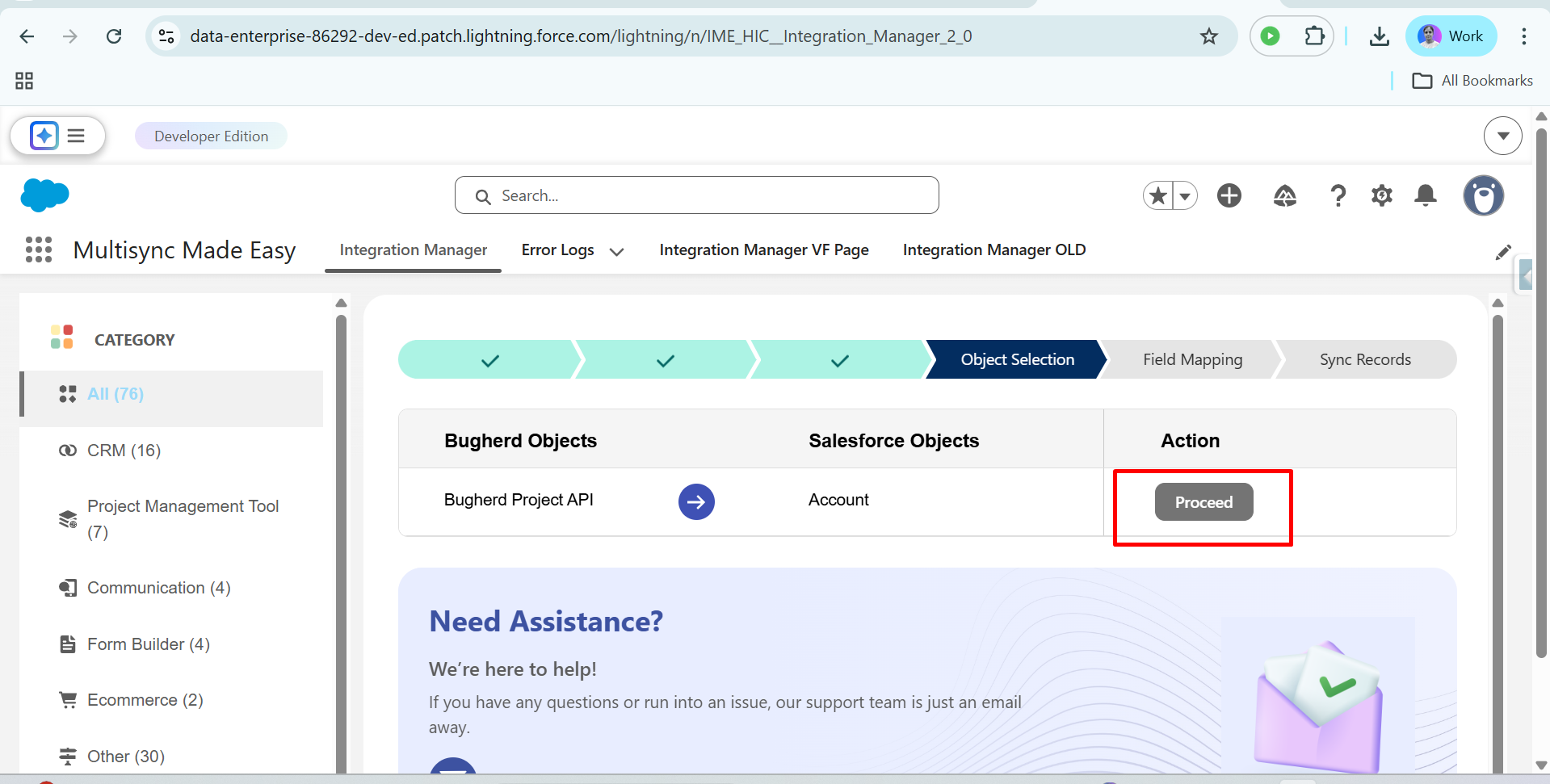The image size is (1550, 784).
Task: Go to the first completed progress step
Action: click(489, 360)
